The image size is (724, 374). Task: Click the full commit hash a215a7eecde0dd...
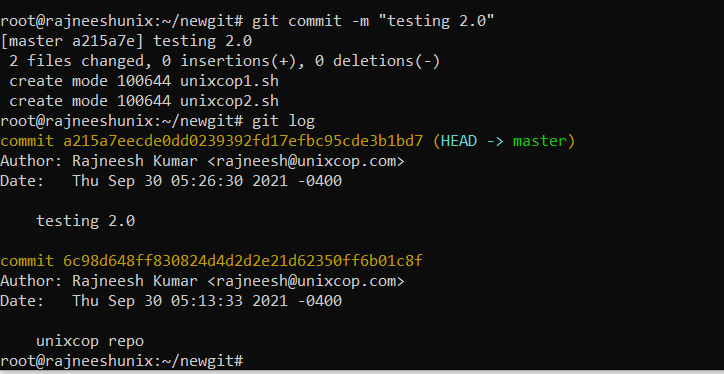[243, 141]
